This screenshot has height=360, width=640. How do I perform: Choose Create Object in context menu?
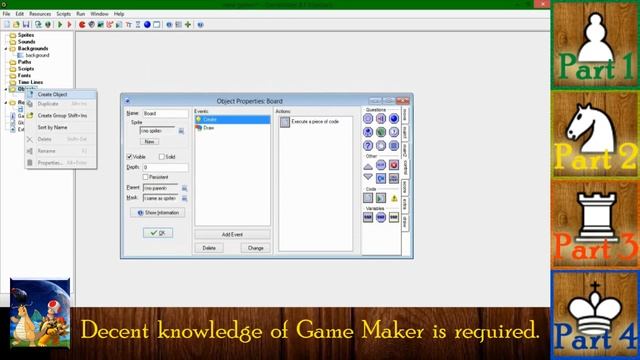pyautogui.click(x=61, y=94)
